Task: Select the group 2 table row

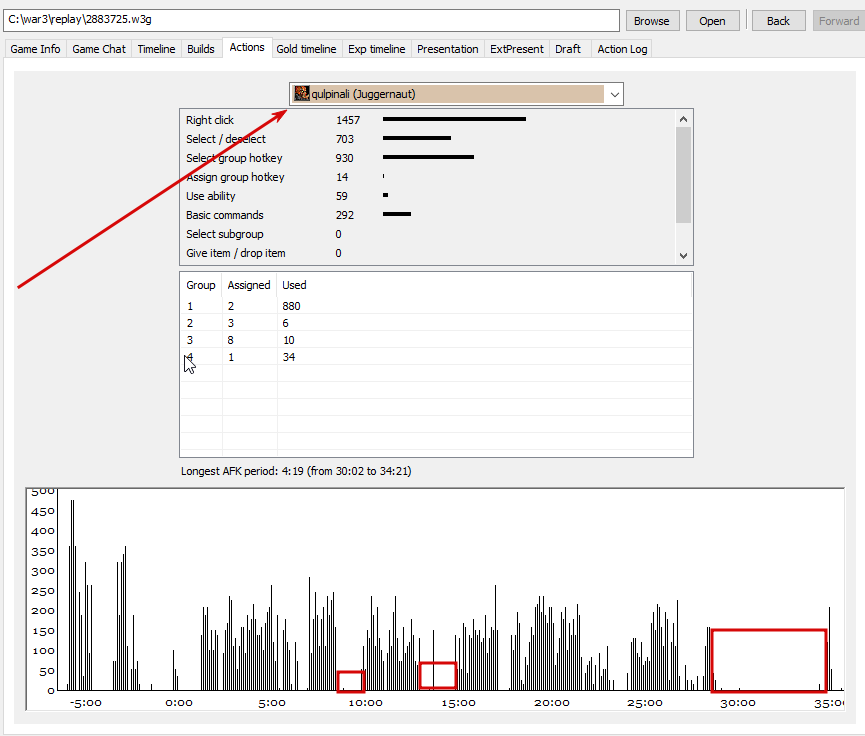Action: (x=436, y=323)
